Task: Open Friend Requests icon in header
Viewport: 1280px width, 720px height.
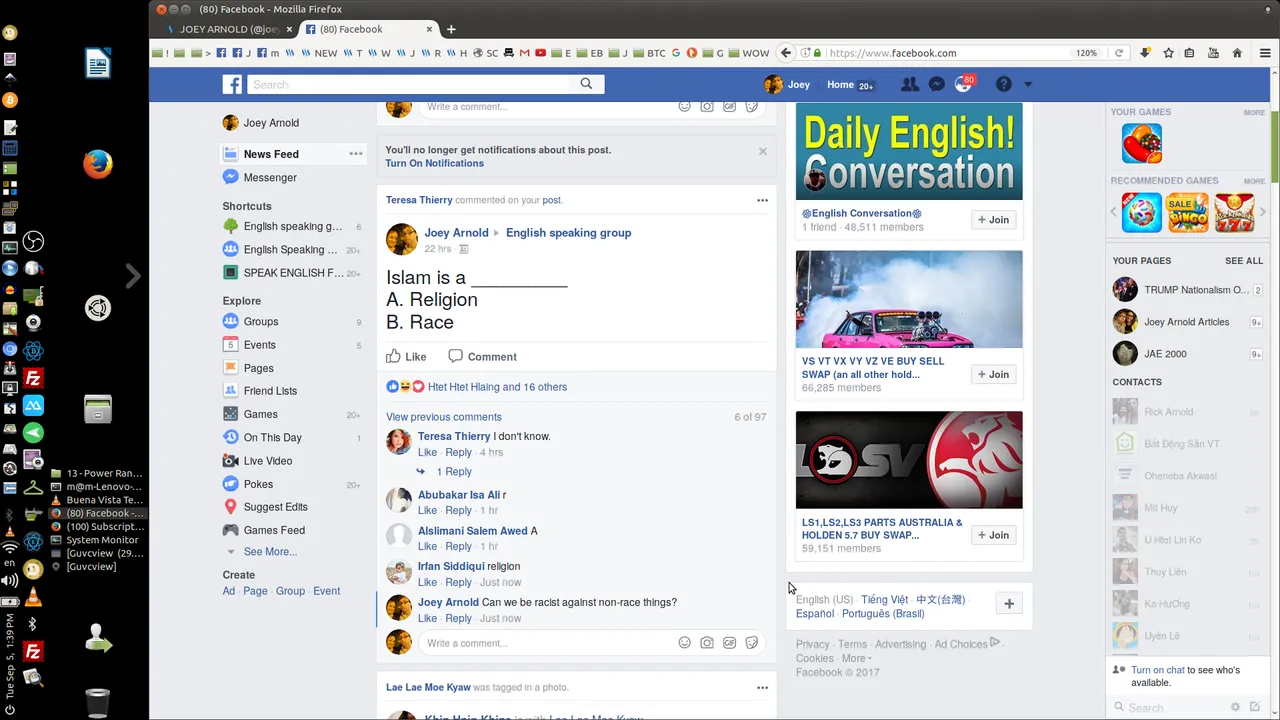Action: 909,85
